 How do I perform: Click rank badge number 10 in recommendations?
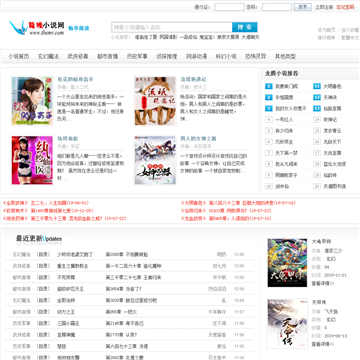[x=269, y=186]
